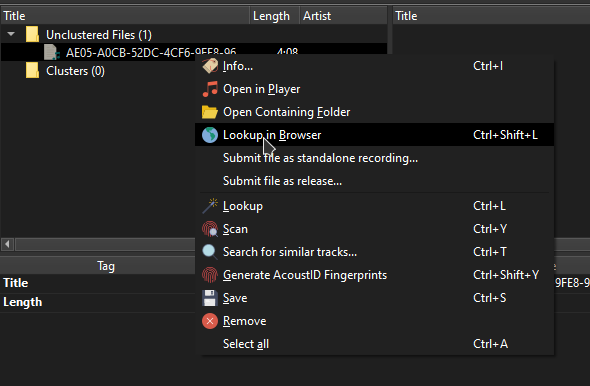This screenshot has height=386, width=590.
Task: Click the magnifier Search for similar tracks icon
Action: pos(210,252)
